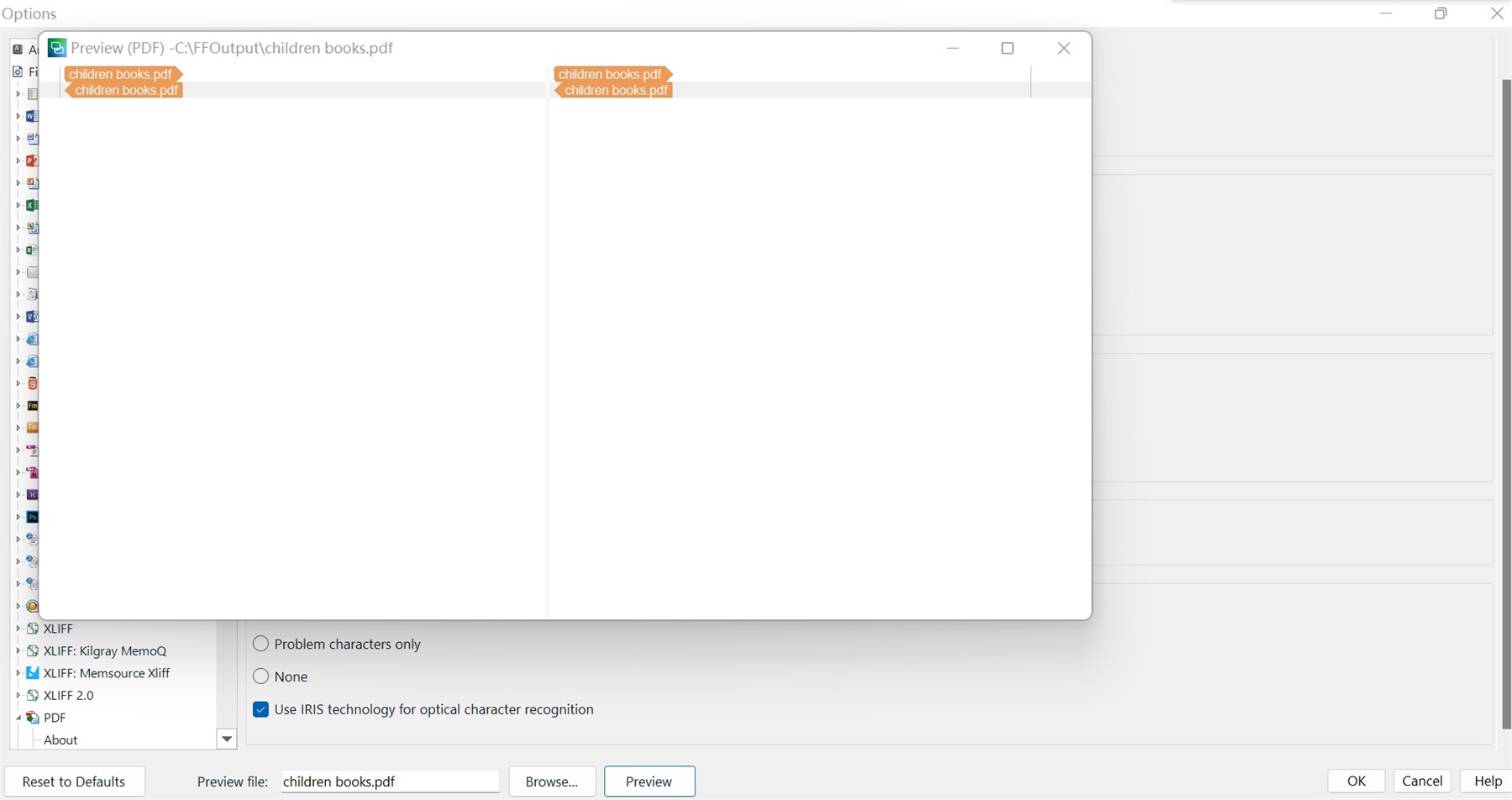Click the Word file type icon in tree
This screenshot has height=800, width=1512.
tap(32, 116)
